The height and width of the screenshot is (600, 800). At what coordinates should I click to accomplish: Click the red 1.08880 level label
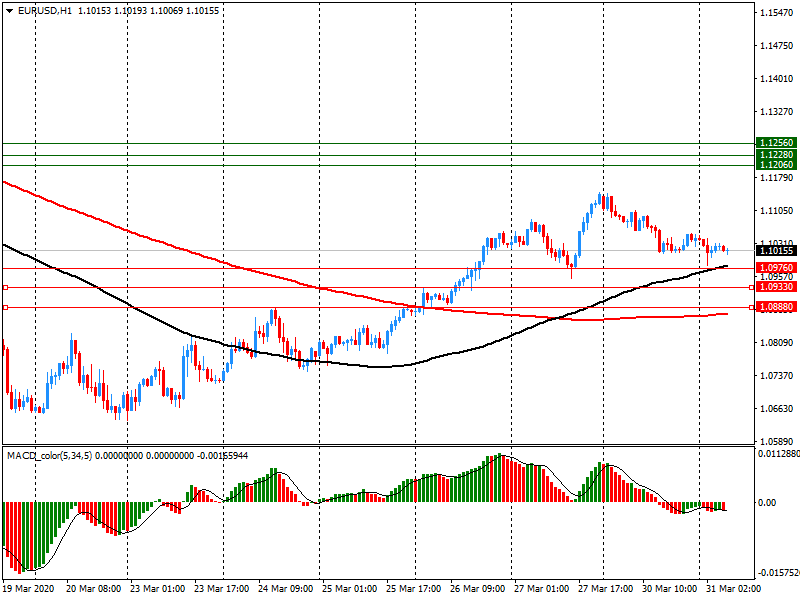[776, 307]
